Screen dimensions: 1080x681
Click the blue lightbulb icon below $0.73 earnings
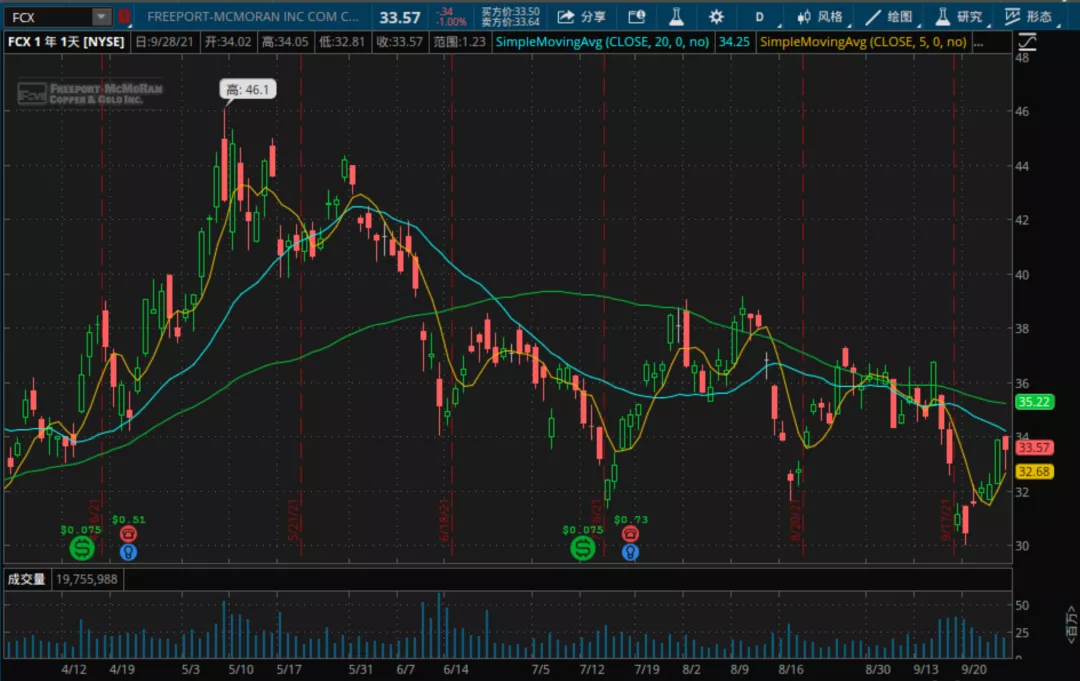pos(630,551)
